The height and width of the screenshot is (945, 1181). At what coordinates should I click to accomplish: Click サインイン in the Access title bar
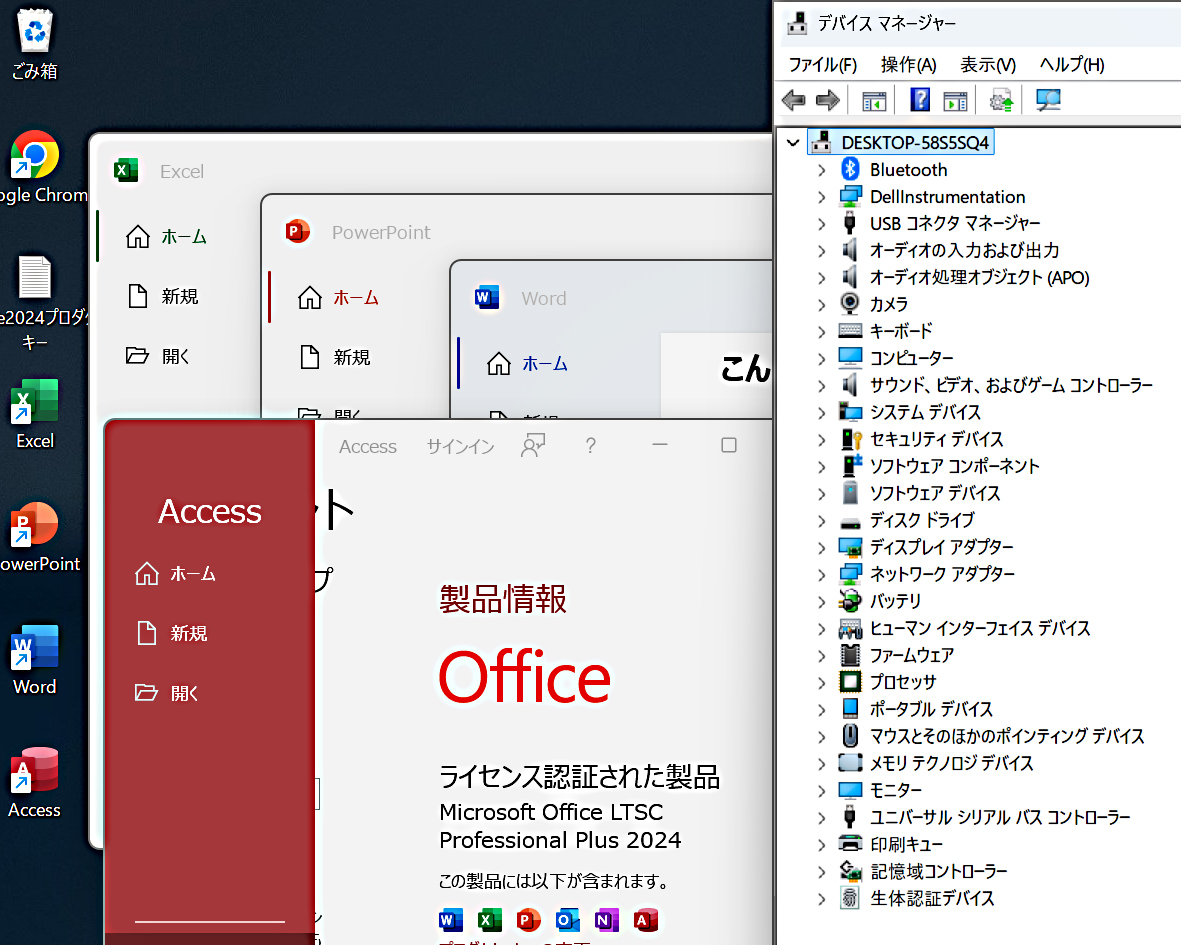(460, 447)
